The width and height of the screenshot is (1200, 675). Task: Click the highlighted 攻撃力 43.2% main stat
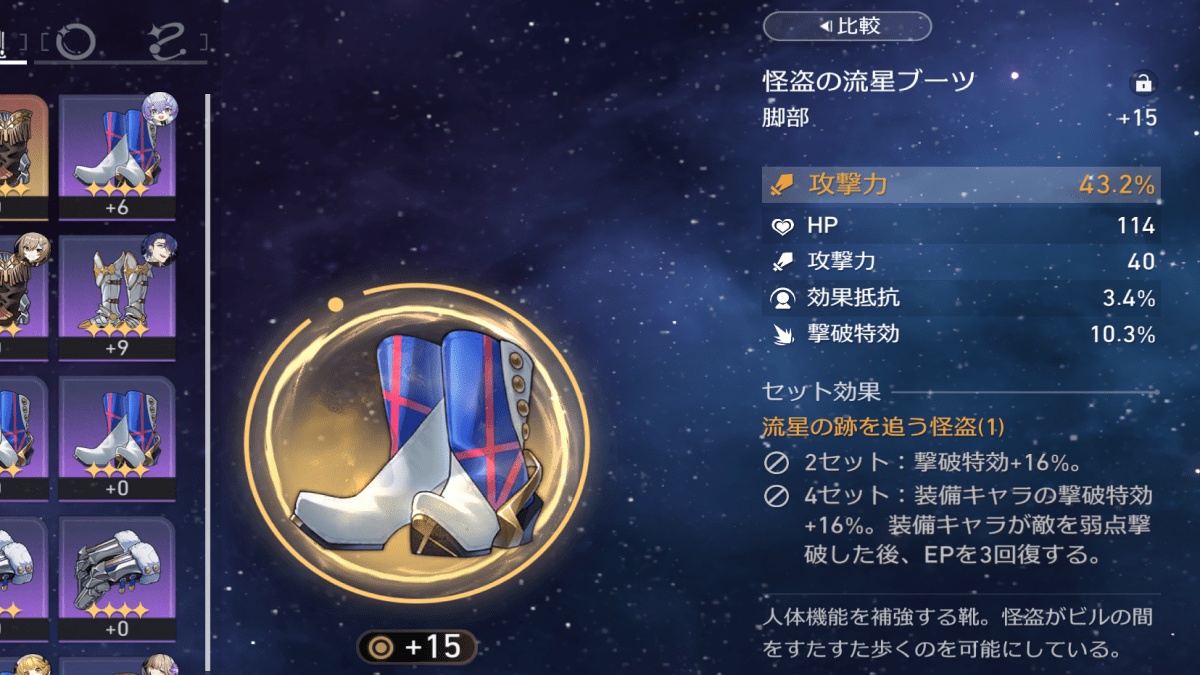click(x=961, y=185)
